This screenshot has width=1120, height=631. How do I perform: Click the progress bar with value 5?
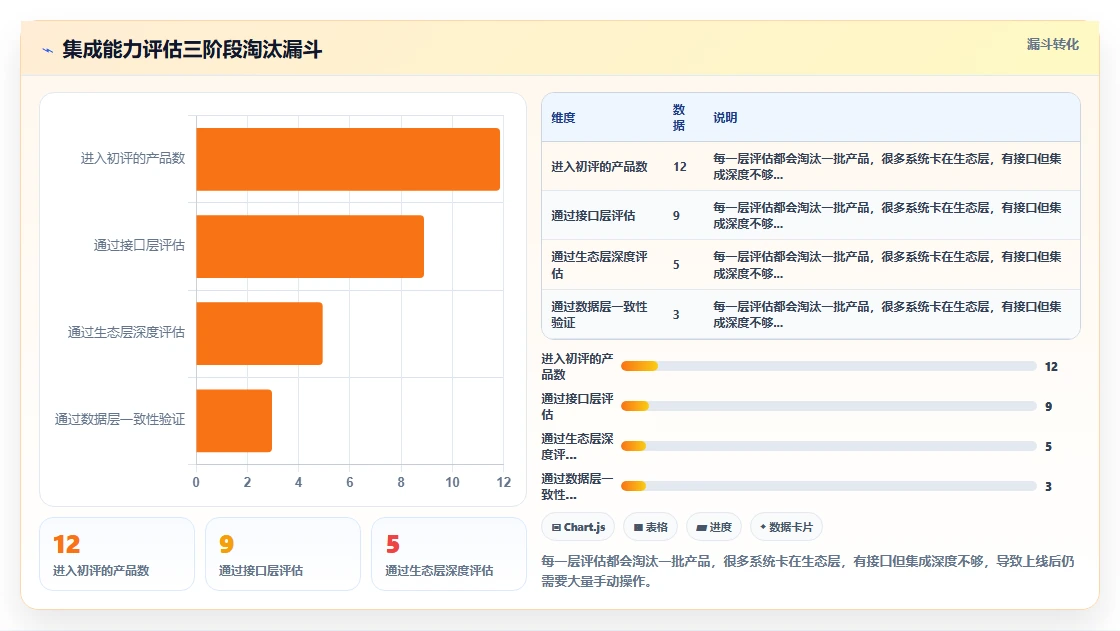[x=829, y=447]
